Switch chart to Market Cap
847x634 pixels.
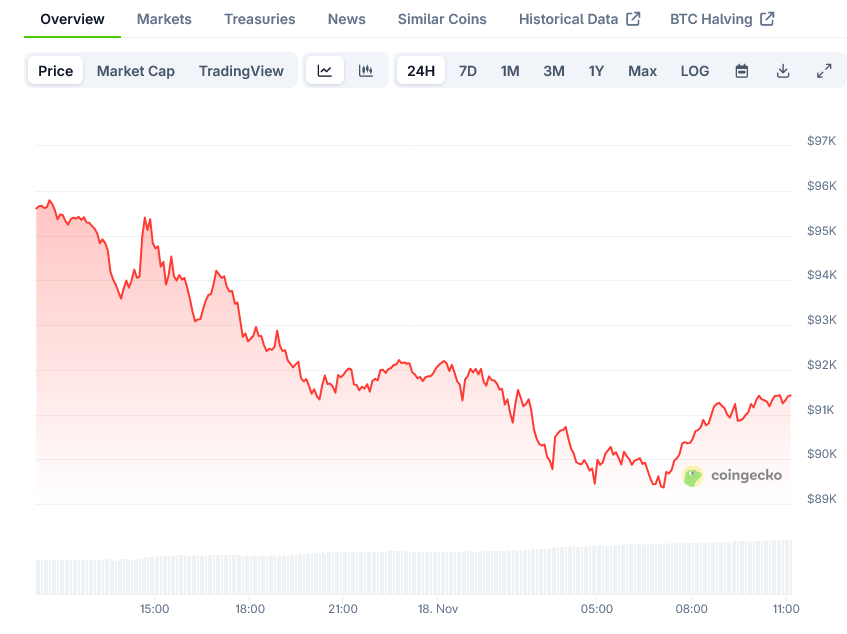click(135, 71)
